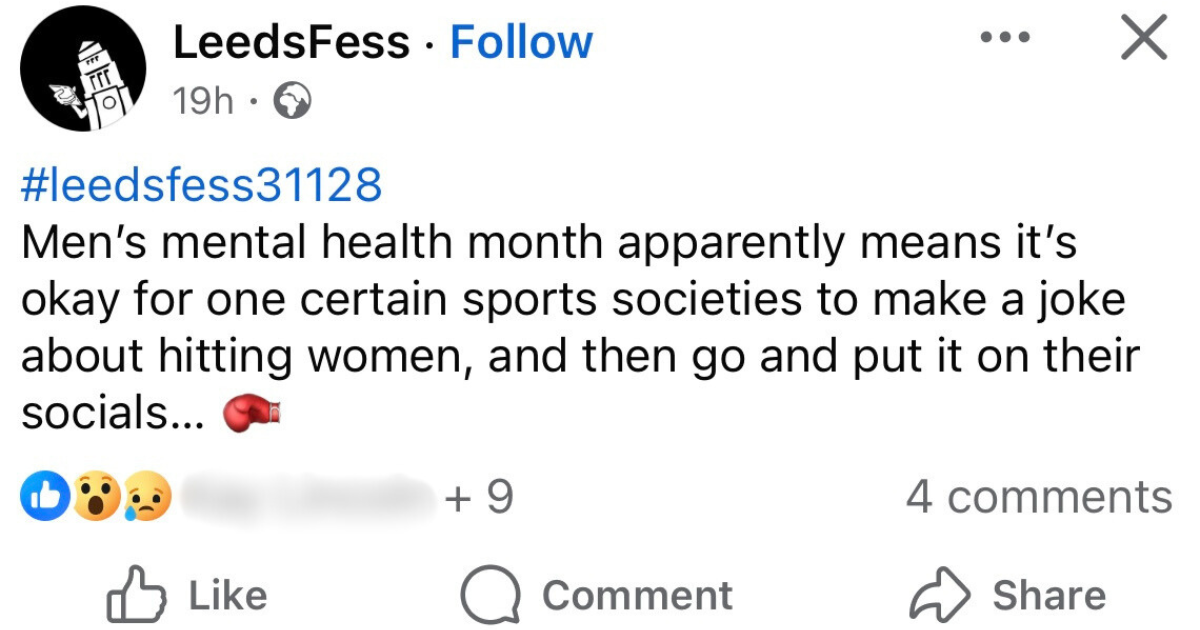Viewport: 1200px width, 630px height.
Task: Expand the 4 comments list
Action: pos(1038,497)
